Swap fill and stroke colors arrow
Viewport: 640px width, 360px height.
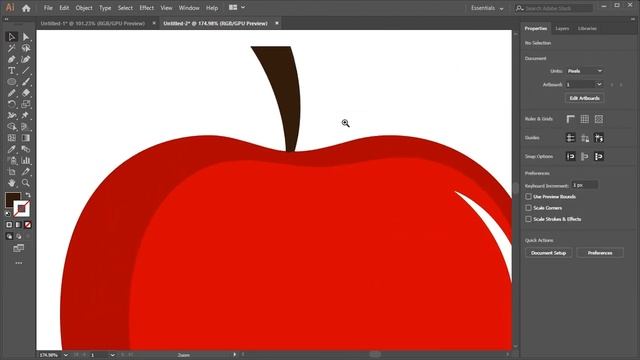pyautogui.click(x=28, y=195)
